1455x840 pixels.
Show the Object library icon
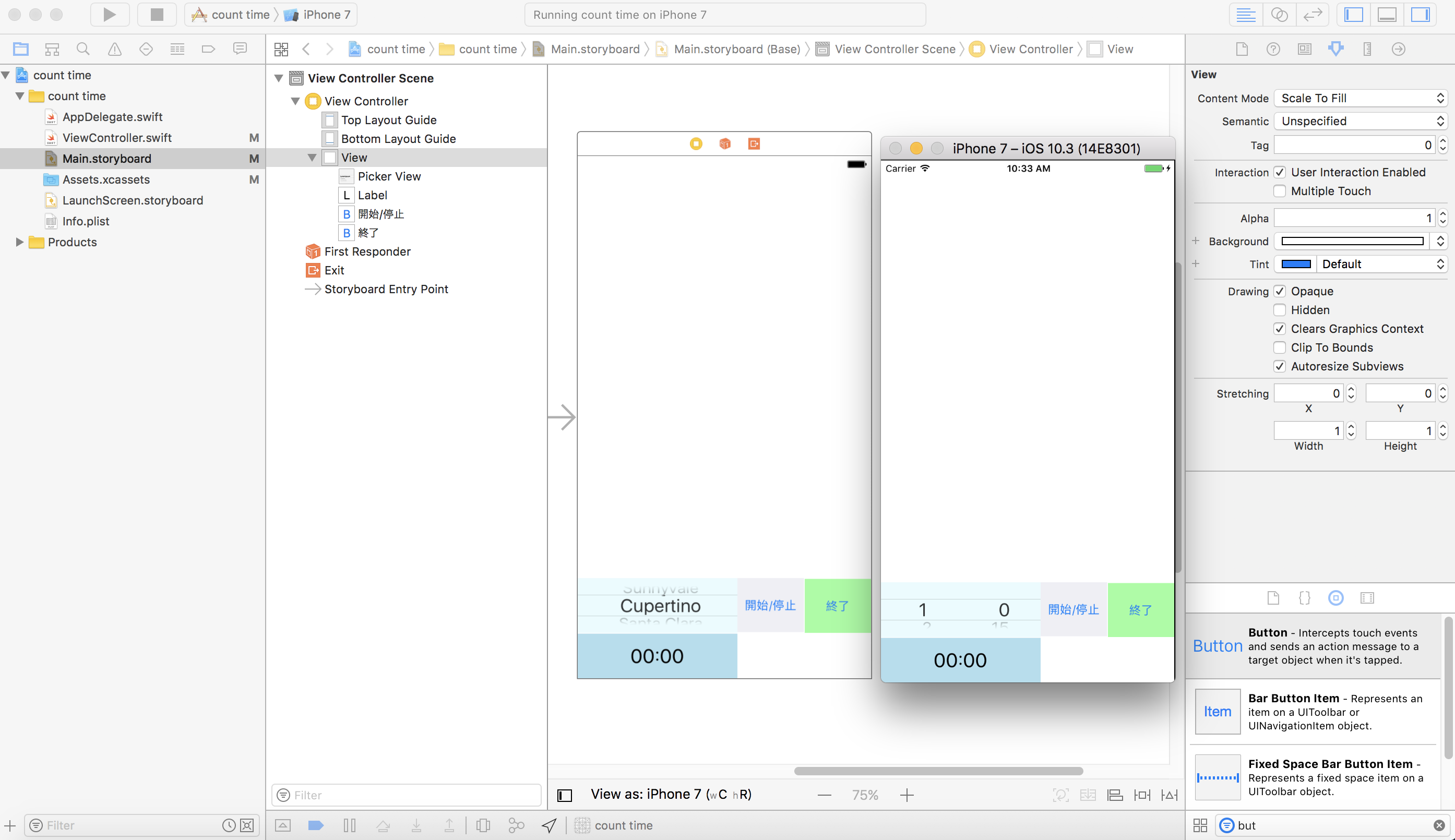click(1335, 598)
